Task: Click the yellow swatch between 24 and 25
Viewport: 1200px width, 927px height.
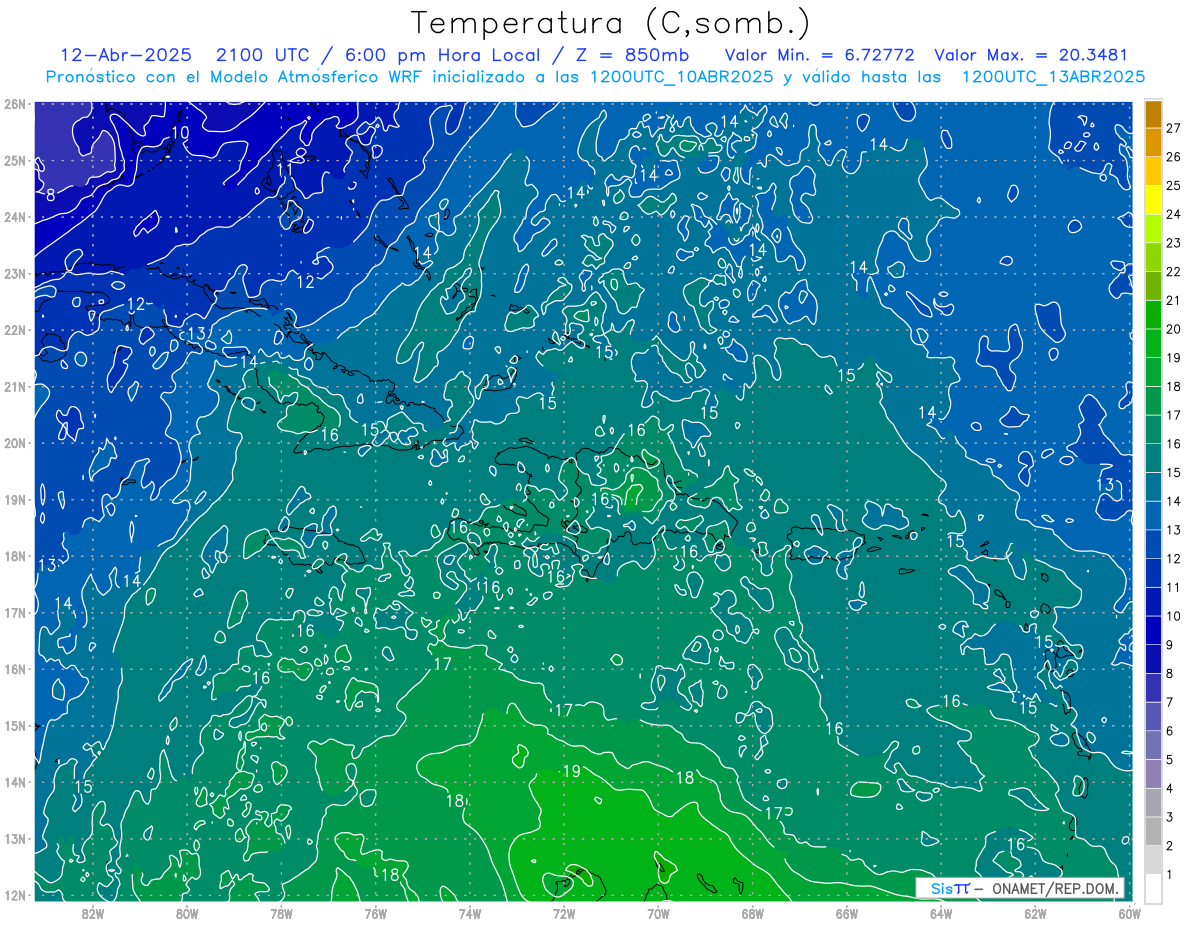Action: click(x=1153, y=199)
